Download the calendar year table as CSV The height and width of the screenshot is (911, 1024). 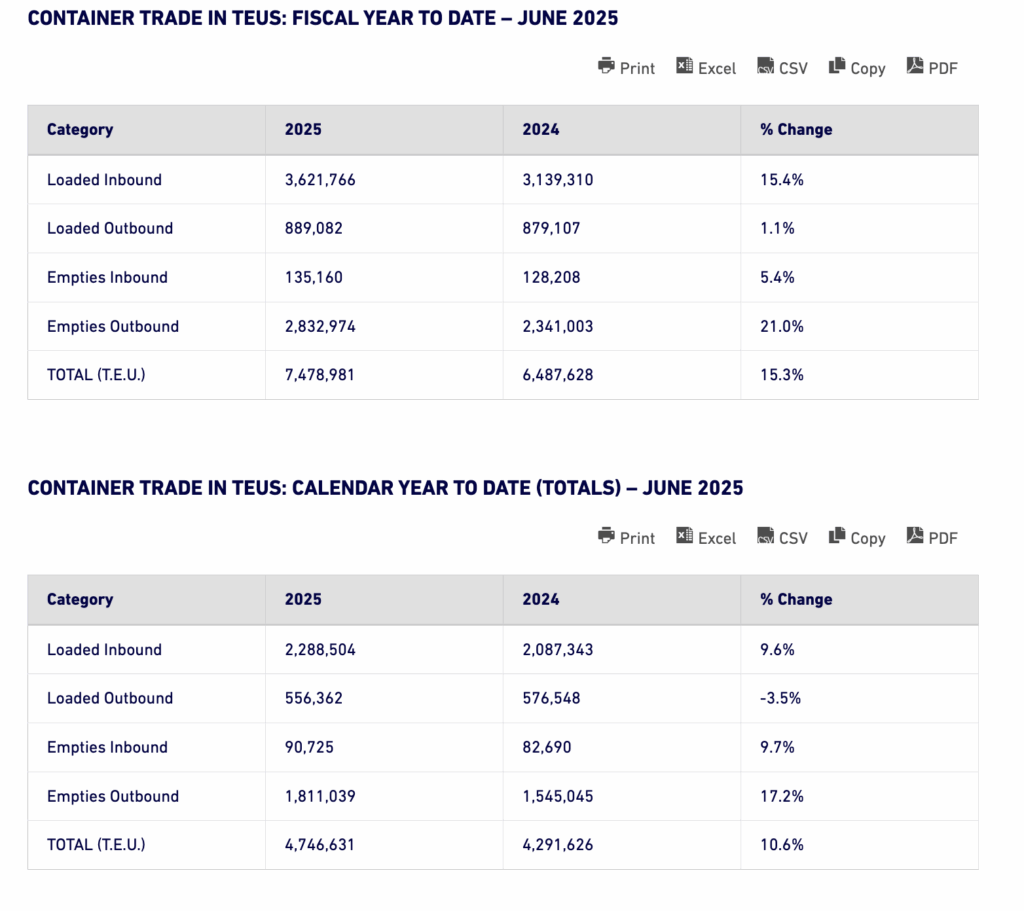(x=782, y=537)
